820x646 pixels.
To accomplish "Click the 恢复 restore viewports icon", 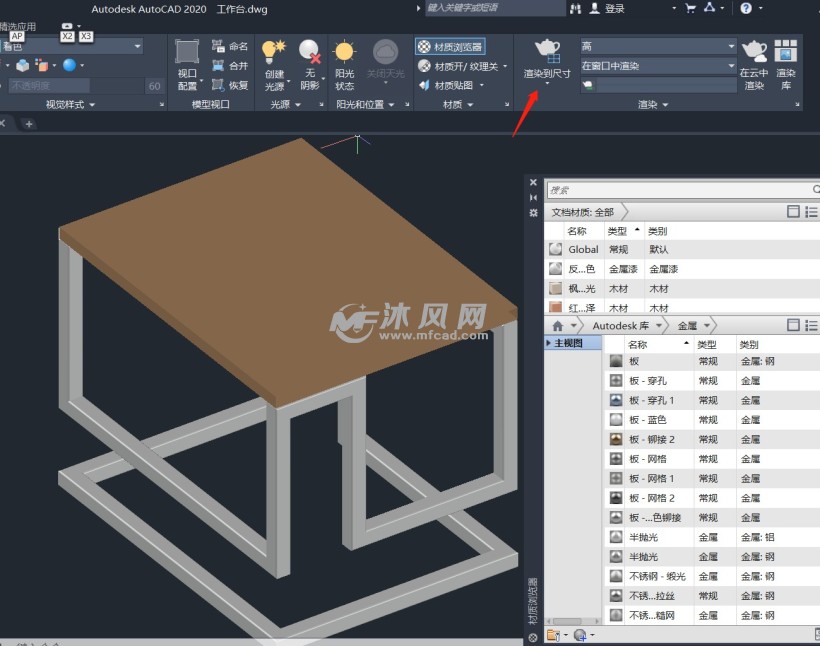I will 218,85.
